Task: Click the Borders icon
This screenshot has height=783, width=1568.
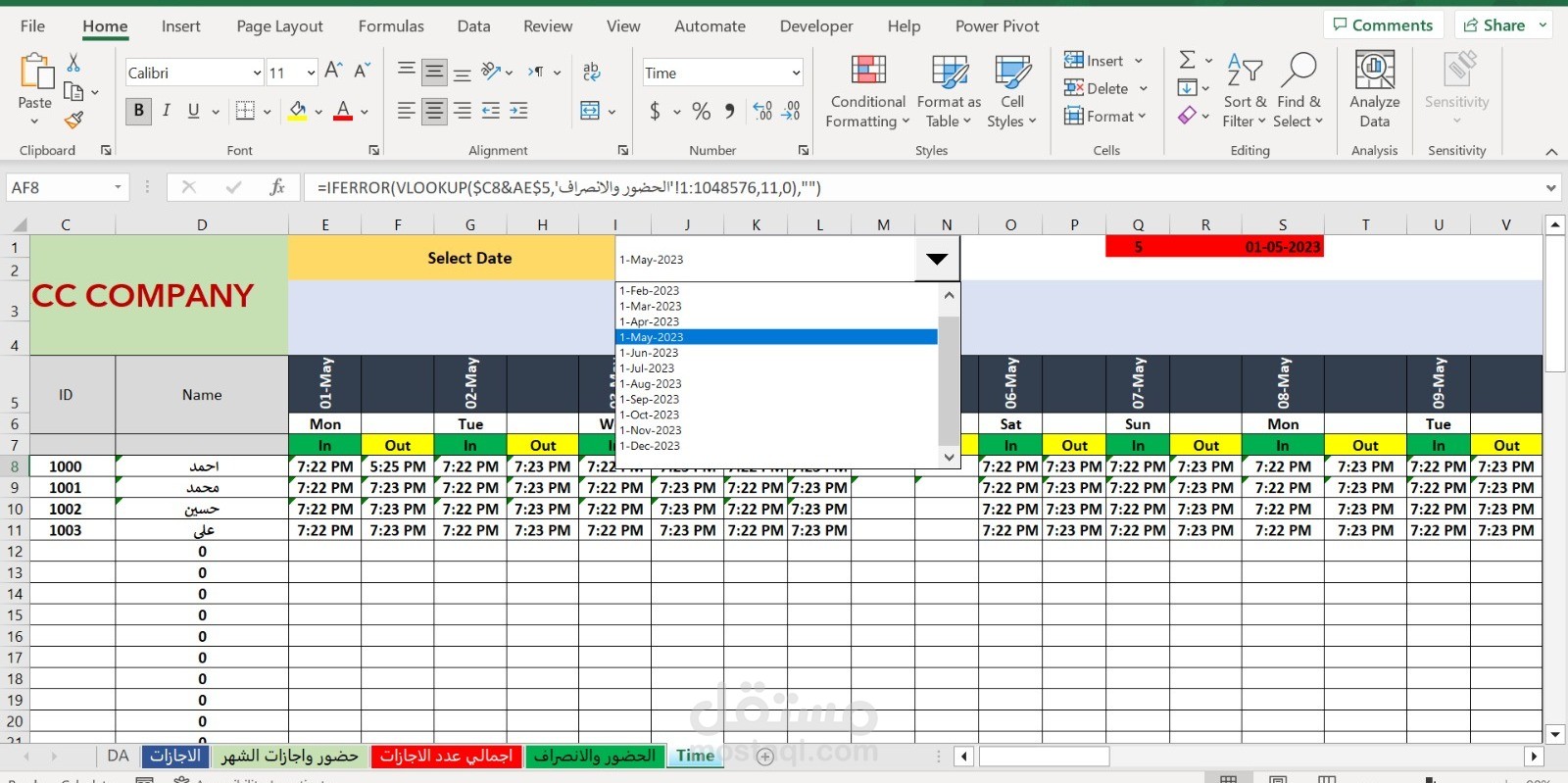Action: [245, 111]
